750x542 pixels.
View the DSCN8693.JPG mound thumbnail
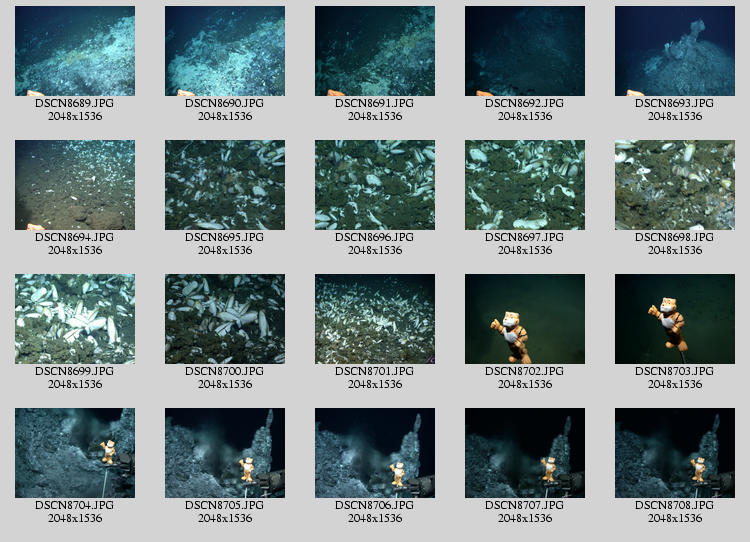pos(675,51)
